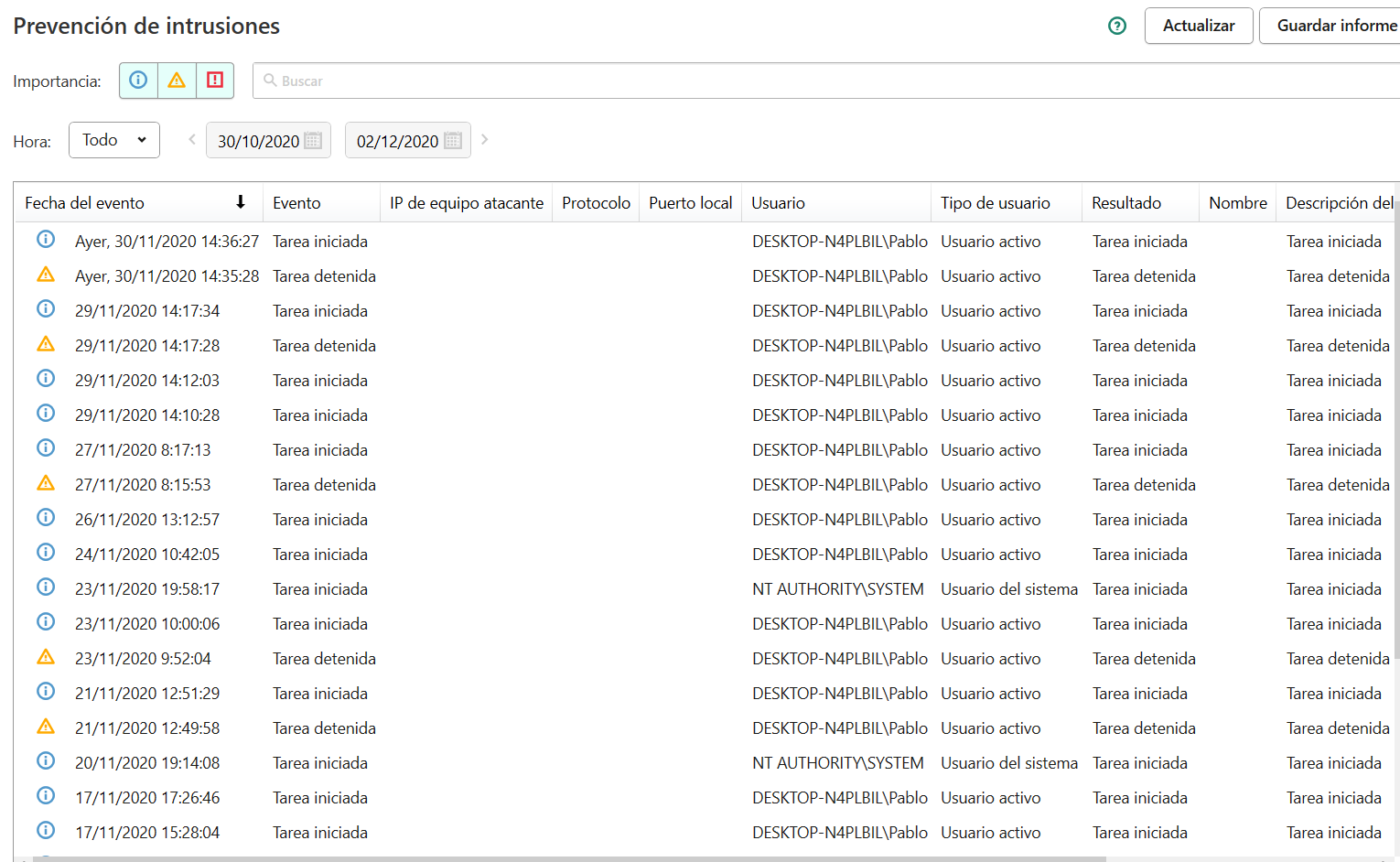Go to the previous date range

click(x=192, y=140)
